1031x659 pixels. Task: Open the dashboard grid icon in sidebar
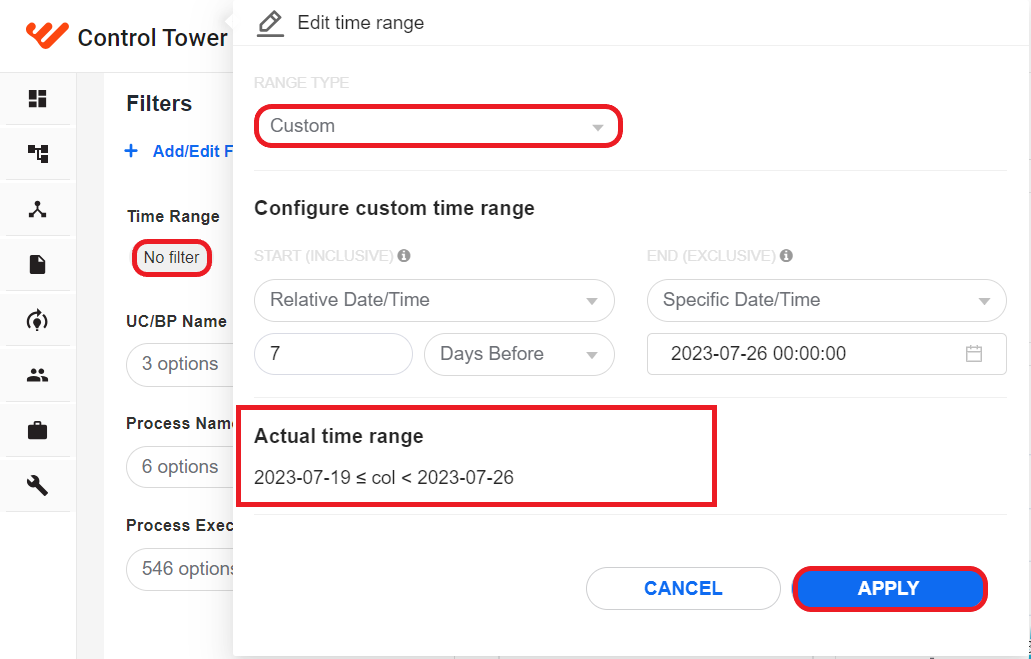pyautogui.click(x=37, y=99)
